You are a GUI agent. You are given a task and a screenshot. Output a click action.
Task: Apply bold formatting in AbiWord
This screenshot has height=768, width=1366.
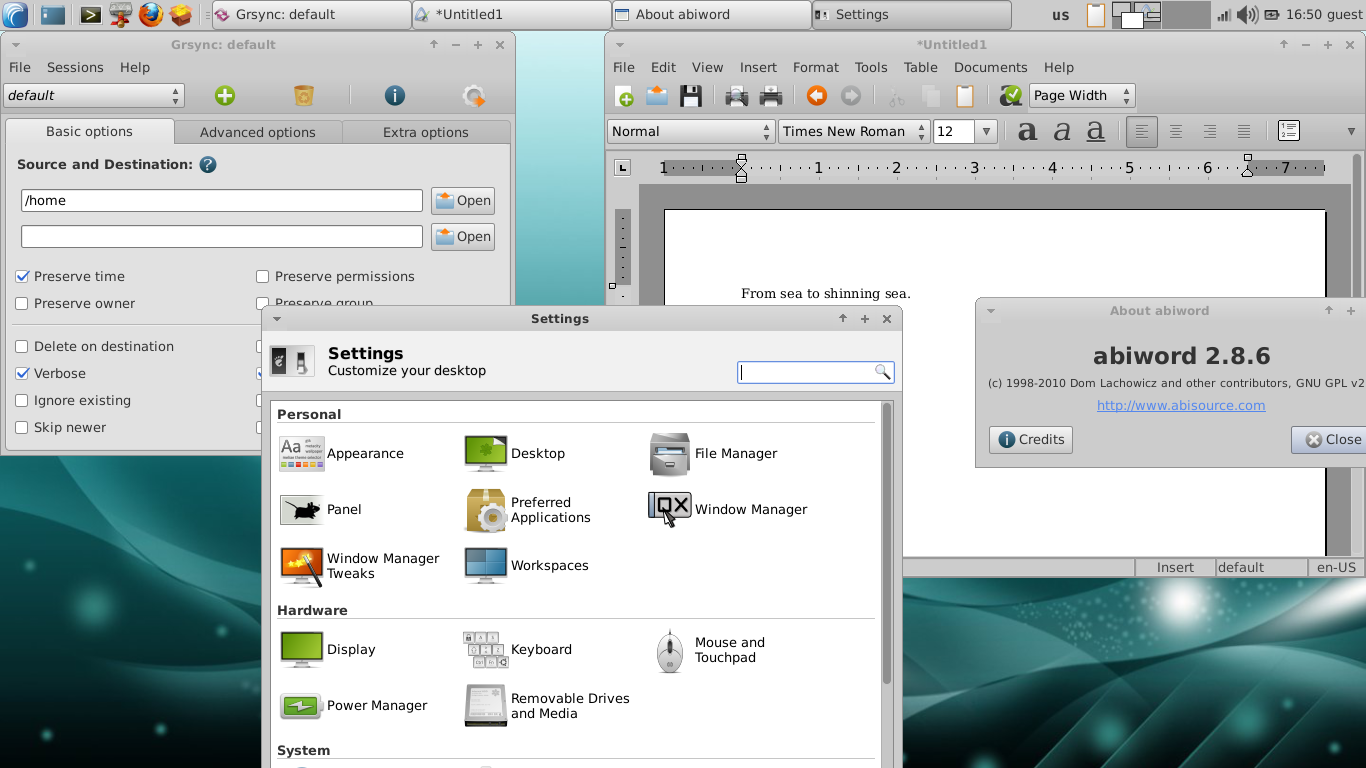[1027, 131]
